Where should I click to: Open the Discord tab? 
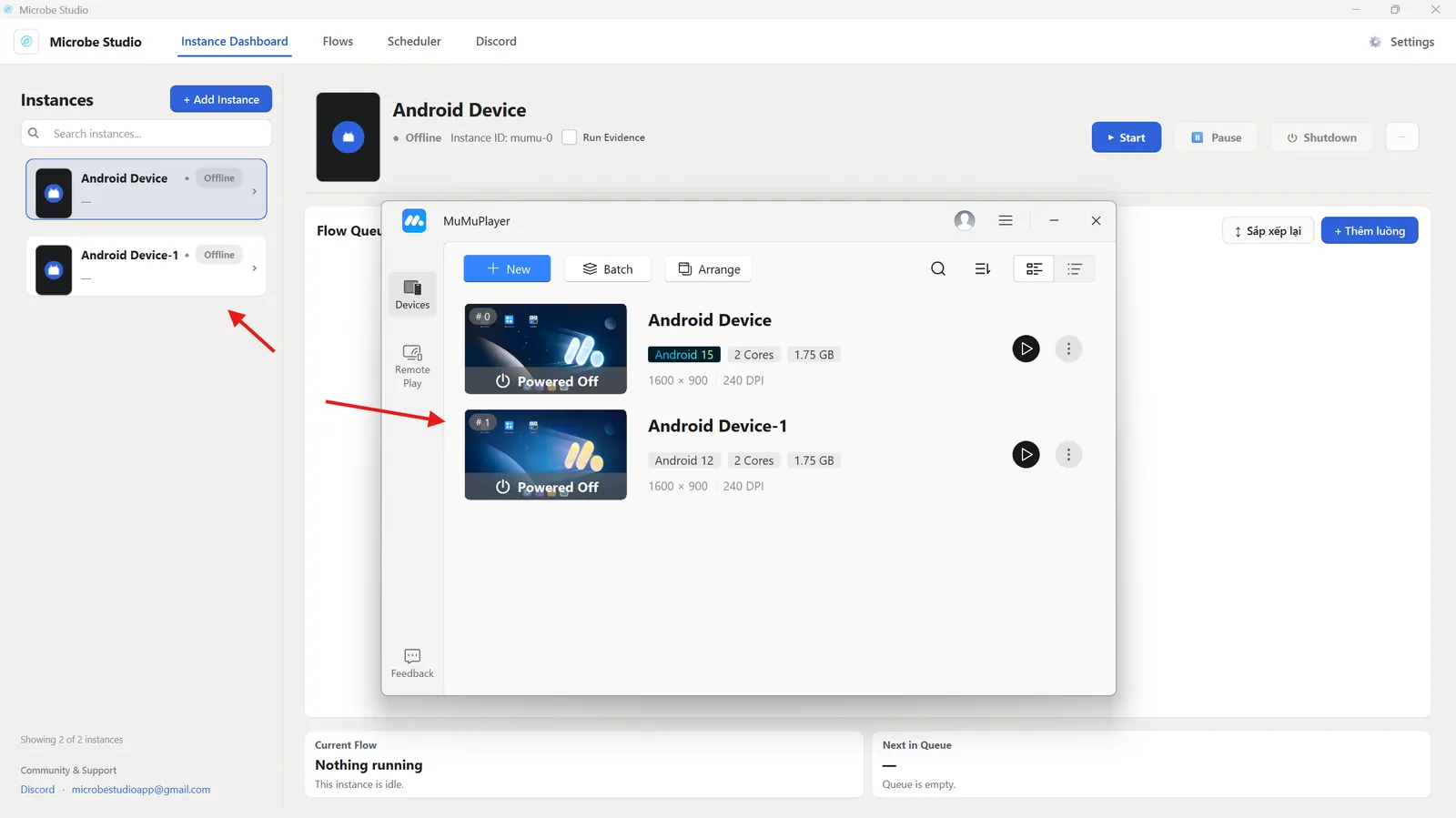(x=496, y=42)
